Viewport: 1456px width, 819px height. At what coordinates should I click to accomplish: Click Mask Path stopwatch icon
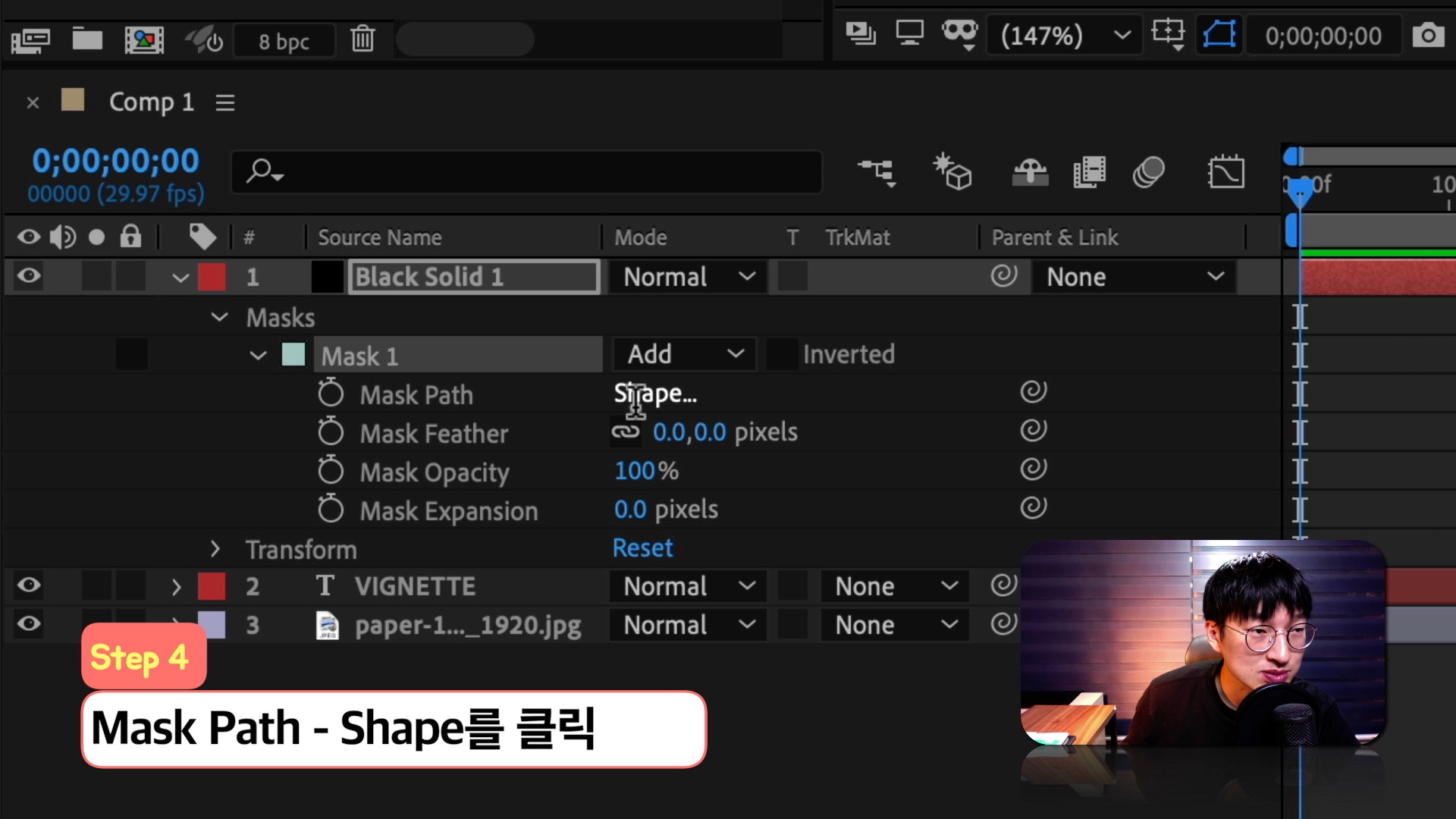click(331, 394)
